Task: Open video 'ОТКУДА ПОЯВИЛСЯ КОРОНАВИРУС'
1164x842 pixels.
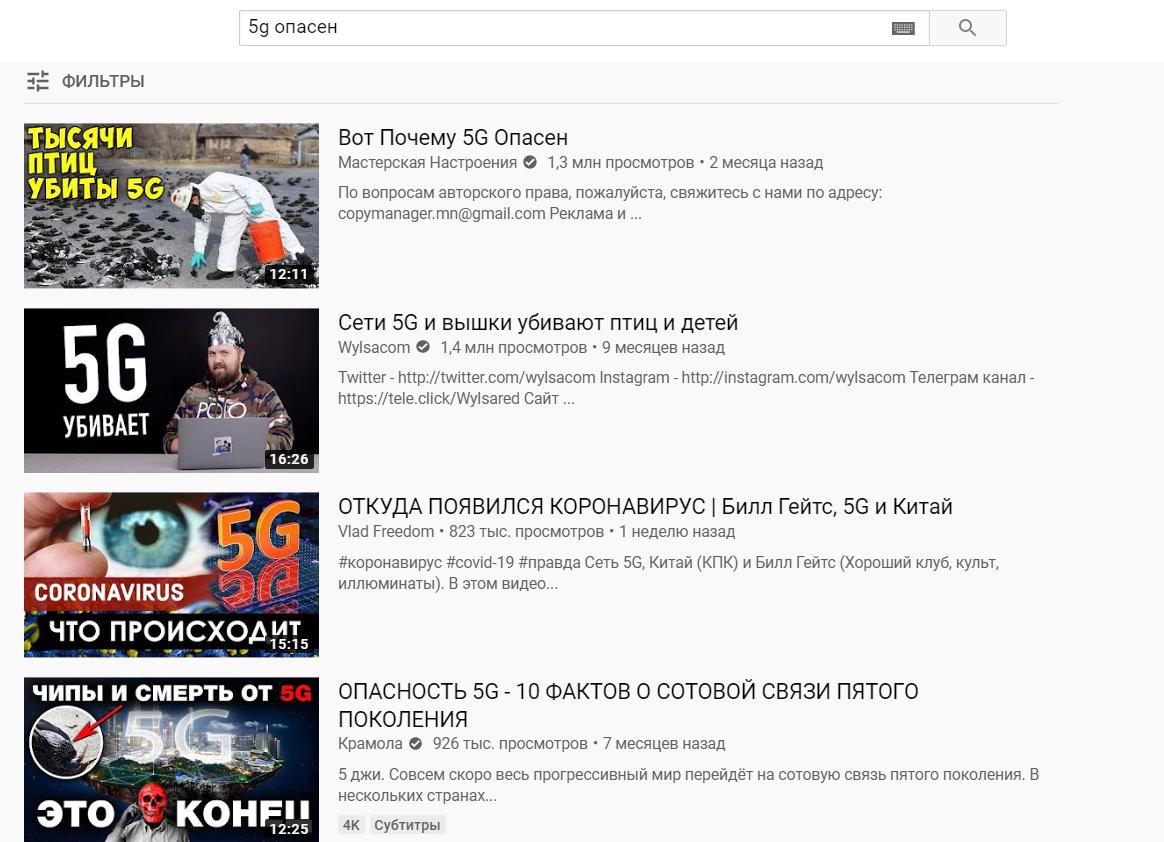Action: pyautogui.click(x=645, y=506)
